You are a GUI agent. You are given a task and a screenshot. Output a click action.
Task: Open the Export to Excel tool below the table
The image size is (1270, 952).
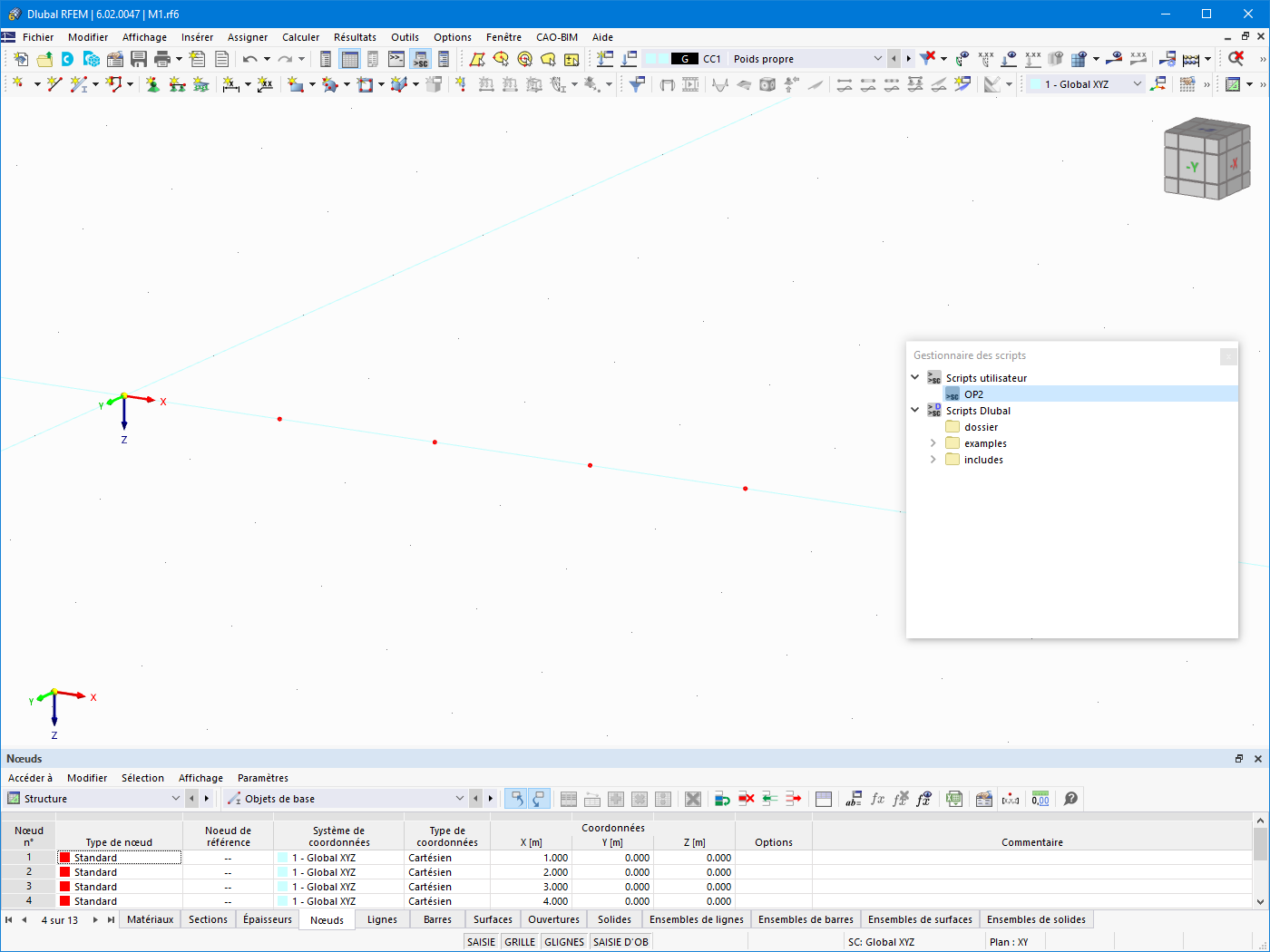click(x=953, y=798)
